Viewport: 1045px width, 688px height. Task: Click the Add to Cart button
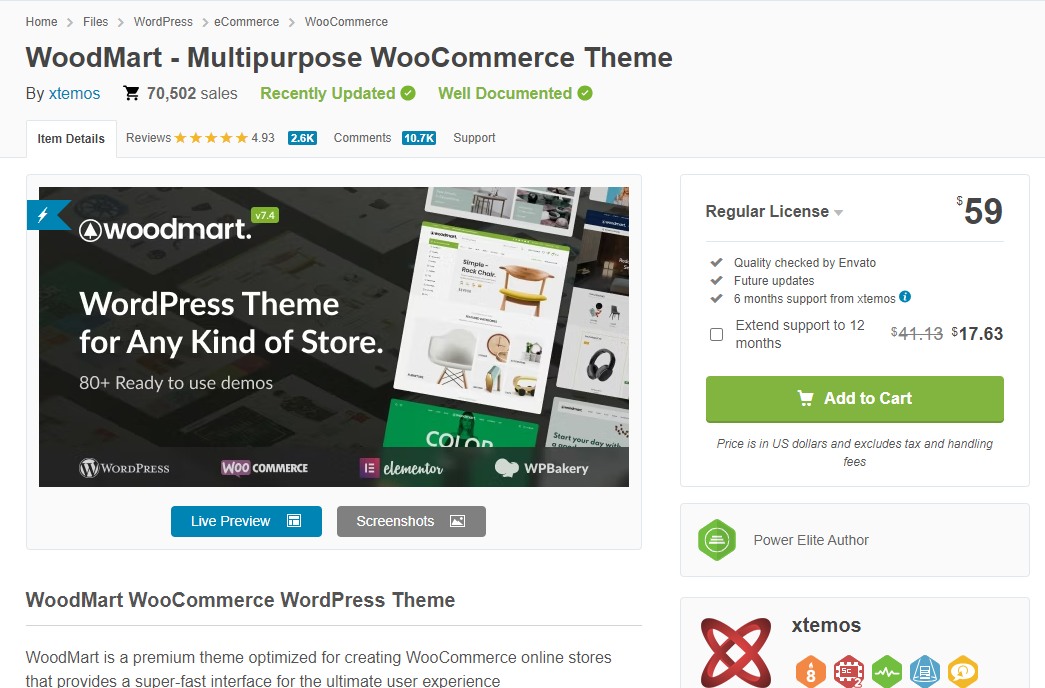click(854, 399)
